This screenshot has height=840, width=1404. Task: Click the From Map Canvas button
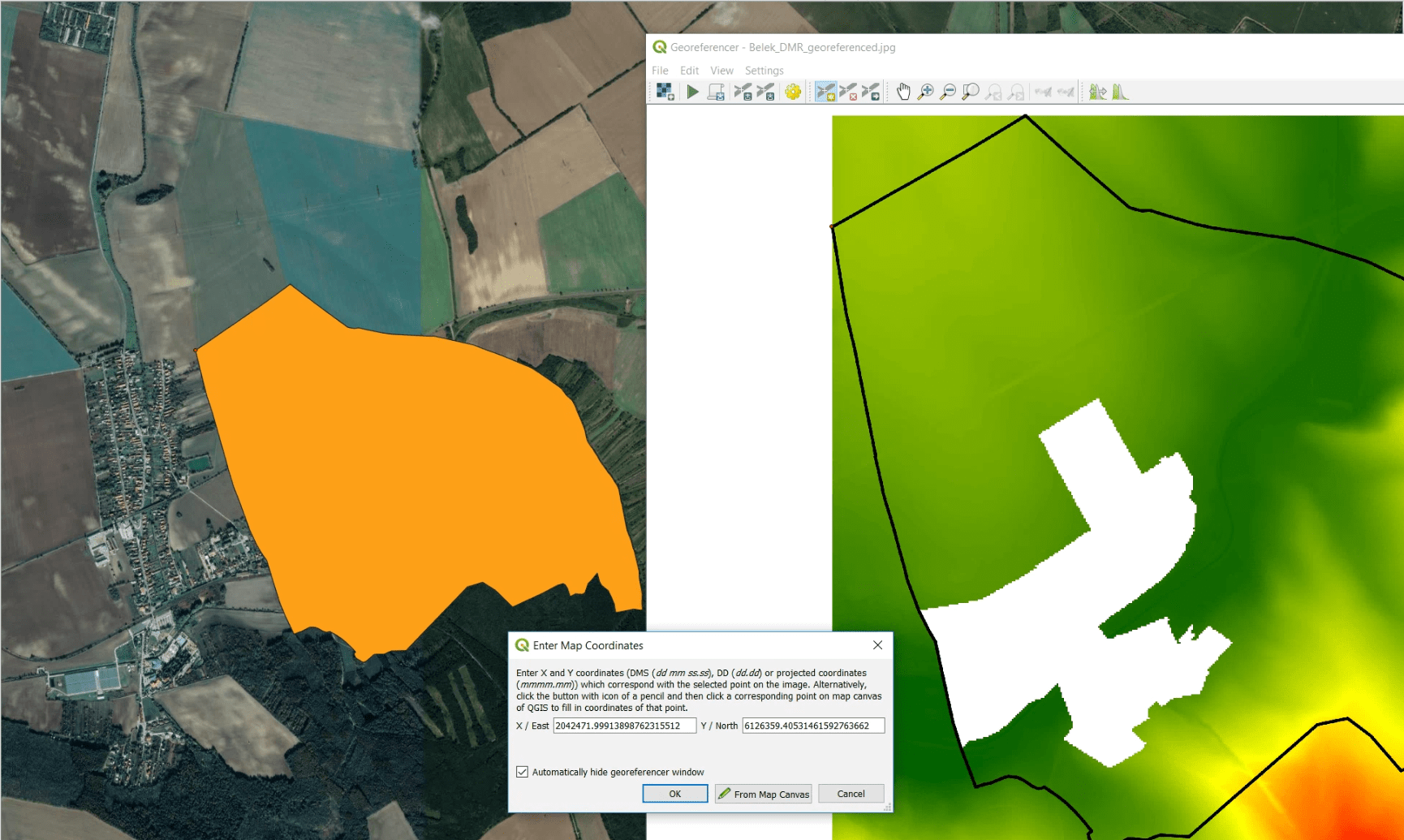(x=763, y=794)
